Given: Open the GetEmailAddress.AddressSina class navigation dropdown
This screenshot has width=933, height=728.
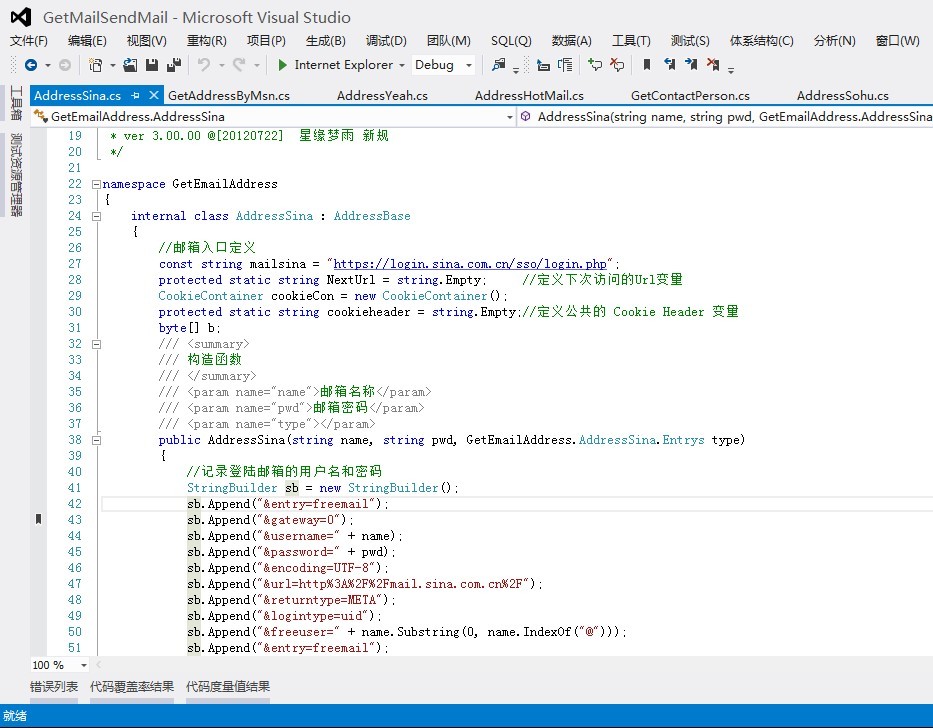Looking at the screenshot, I should coord(271,117).
